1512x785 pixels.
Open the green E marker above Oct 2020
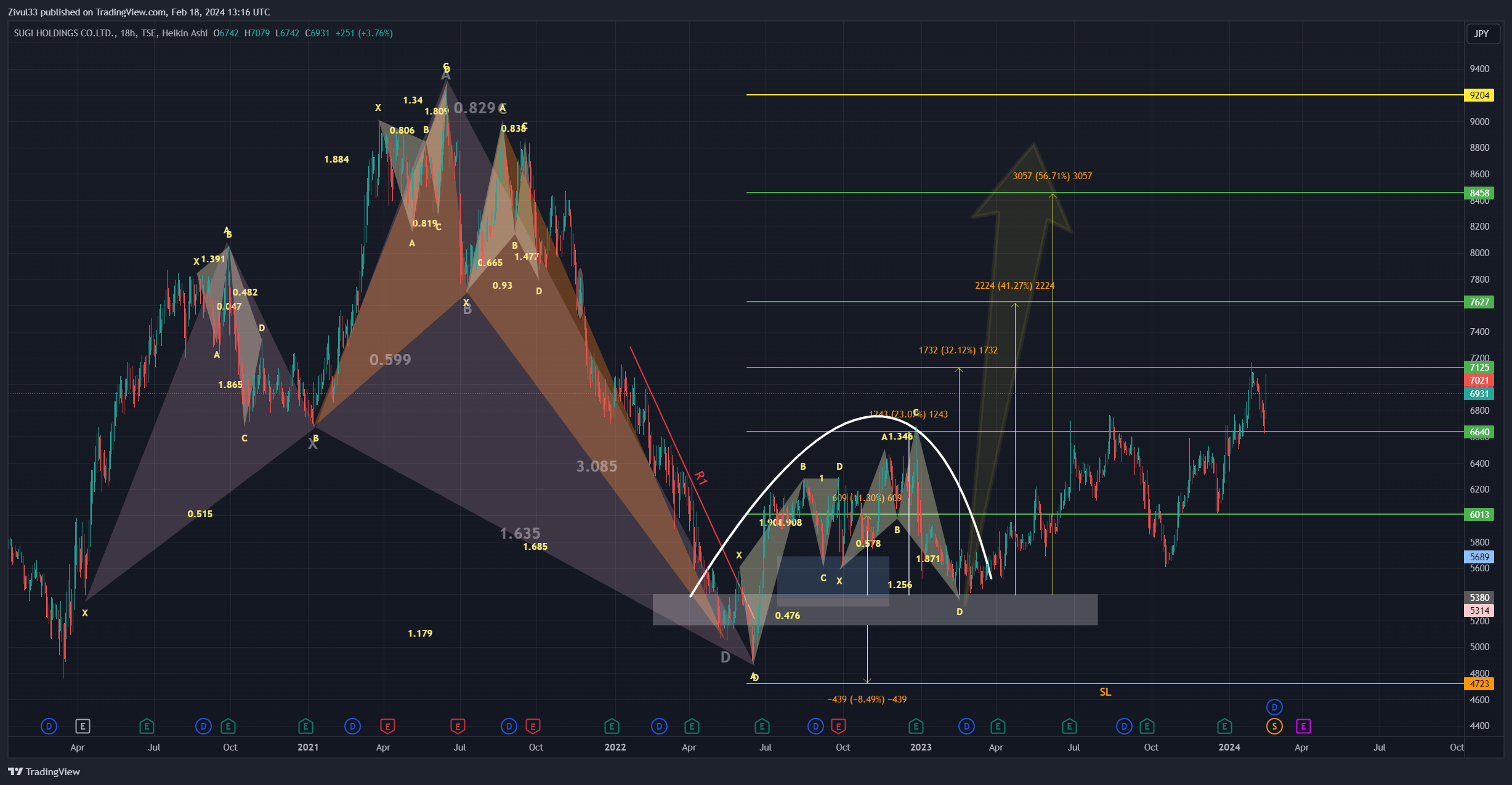click(x=228, y=727)
